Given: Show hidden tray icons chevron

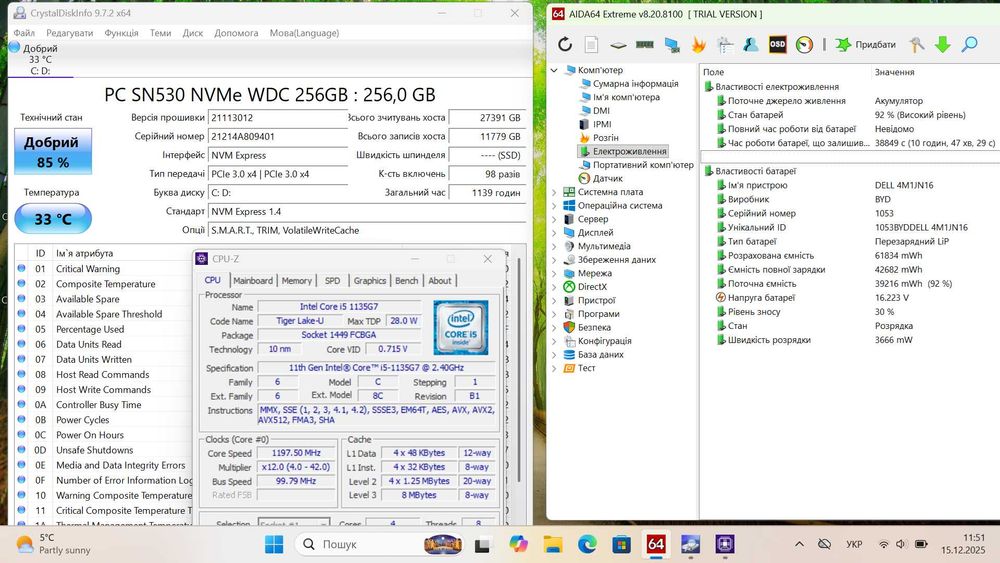Looking at the screenshot, I should (799, 544).
